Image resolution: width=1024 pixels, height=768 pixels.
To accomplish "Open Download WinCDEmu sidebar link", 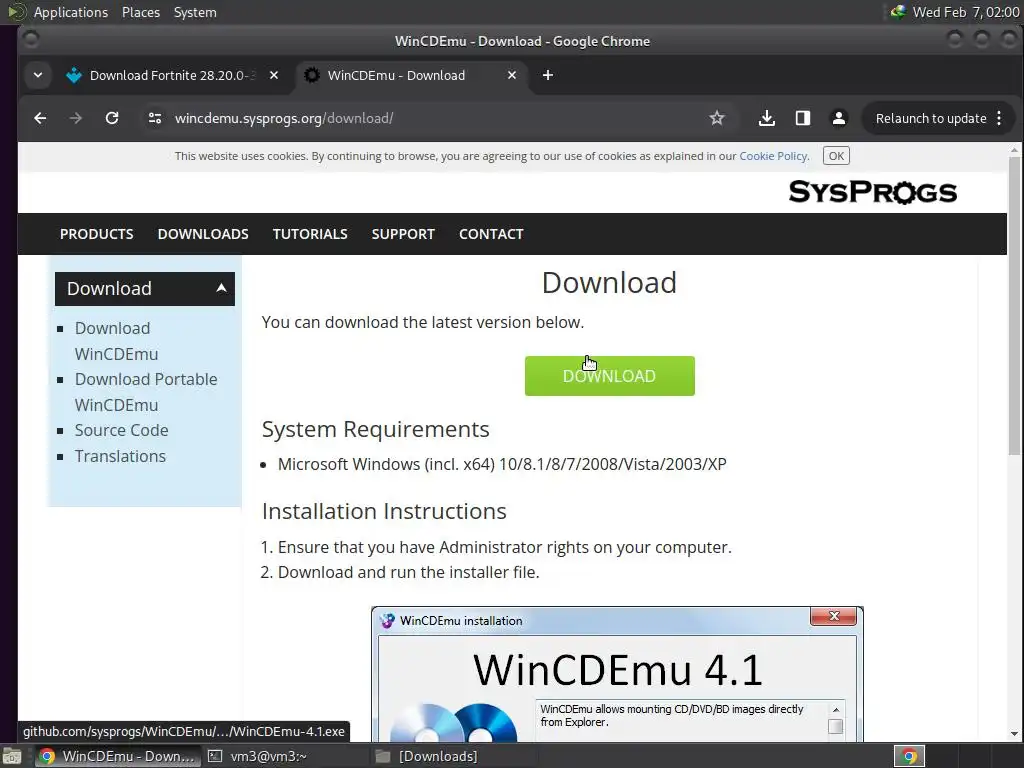I will click(116, 341).
